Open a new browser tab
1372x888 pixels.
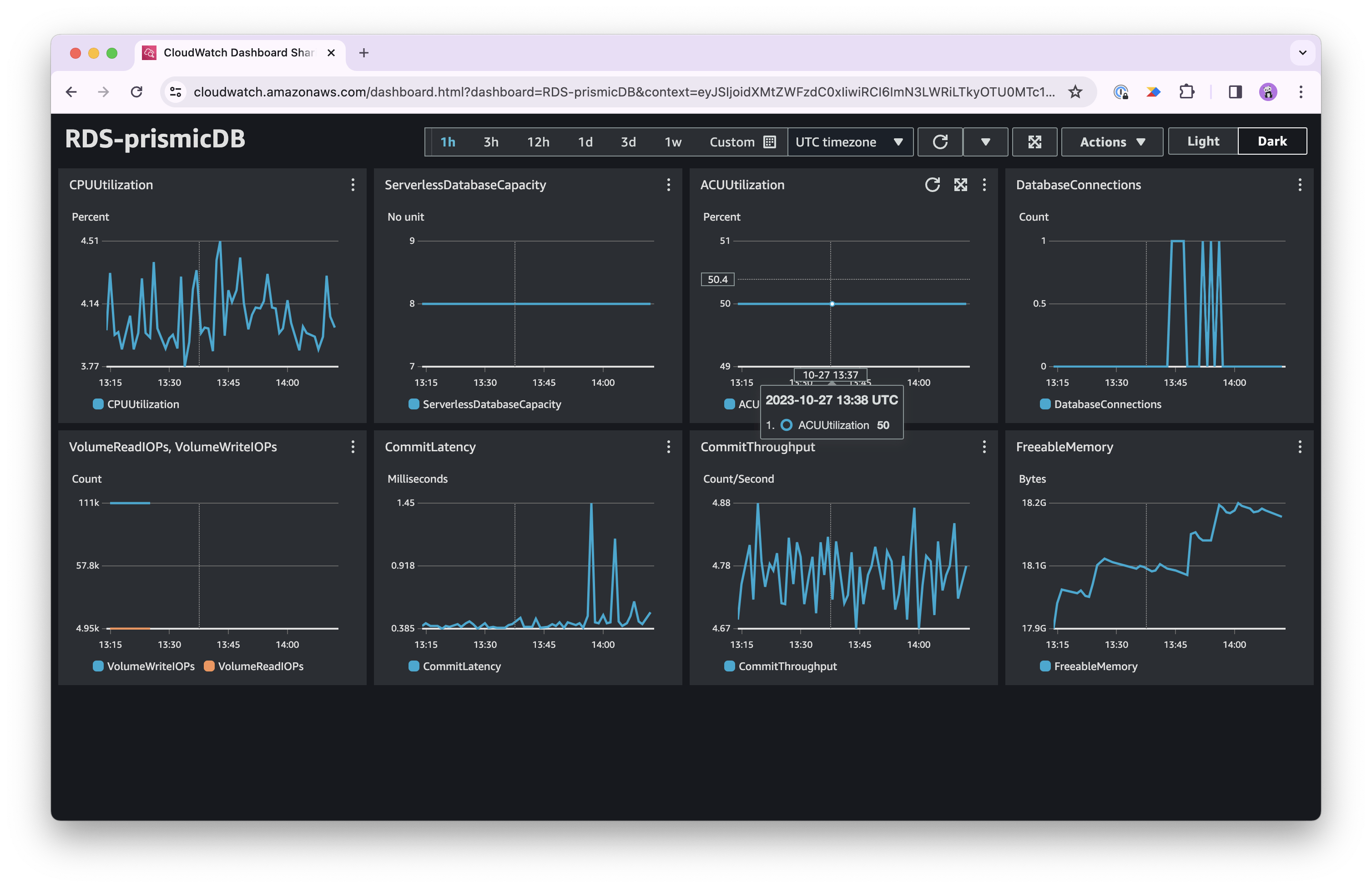364,53
